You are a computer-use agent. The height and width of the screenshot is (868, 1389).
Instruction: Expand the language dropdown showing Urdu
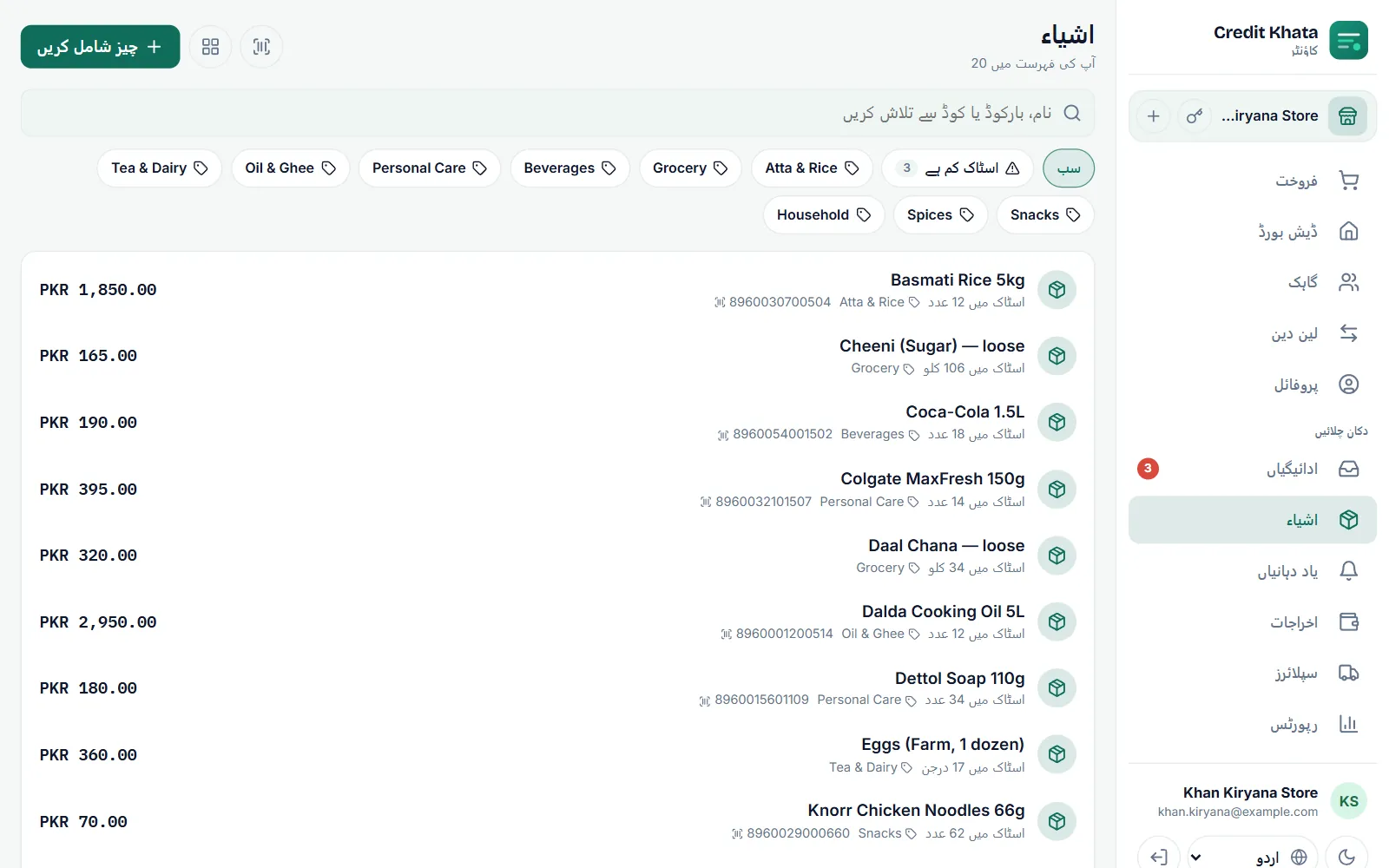pos(1253,857)
